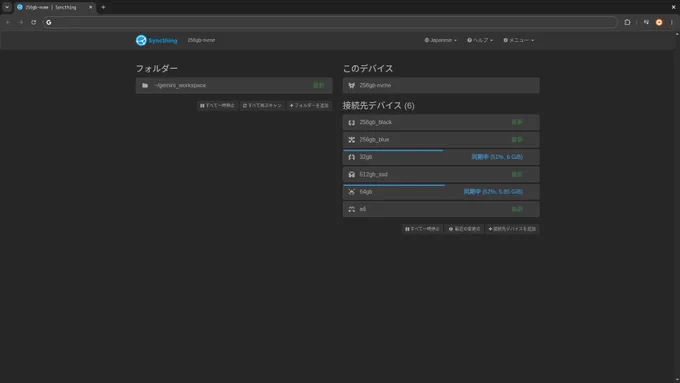Expand the 512gb_ssd device row
Image resolution: width=680 pixels, height=383 pixels.
coord(441,174)
